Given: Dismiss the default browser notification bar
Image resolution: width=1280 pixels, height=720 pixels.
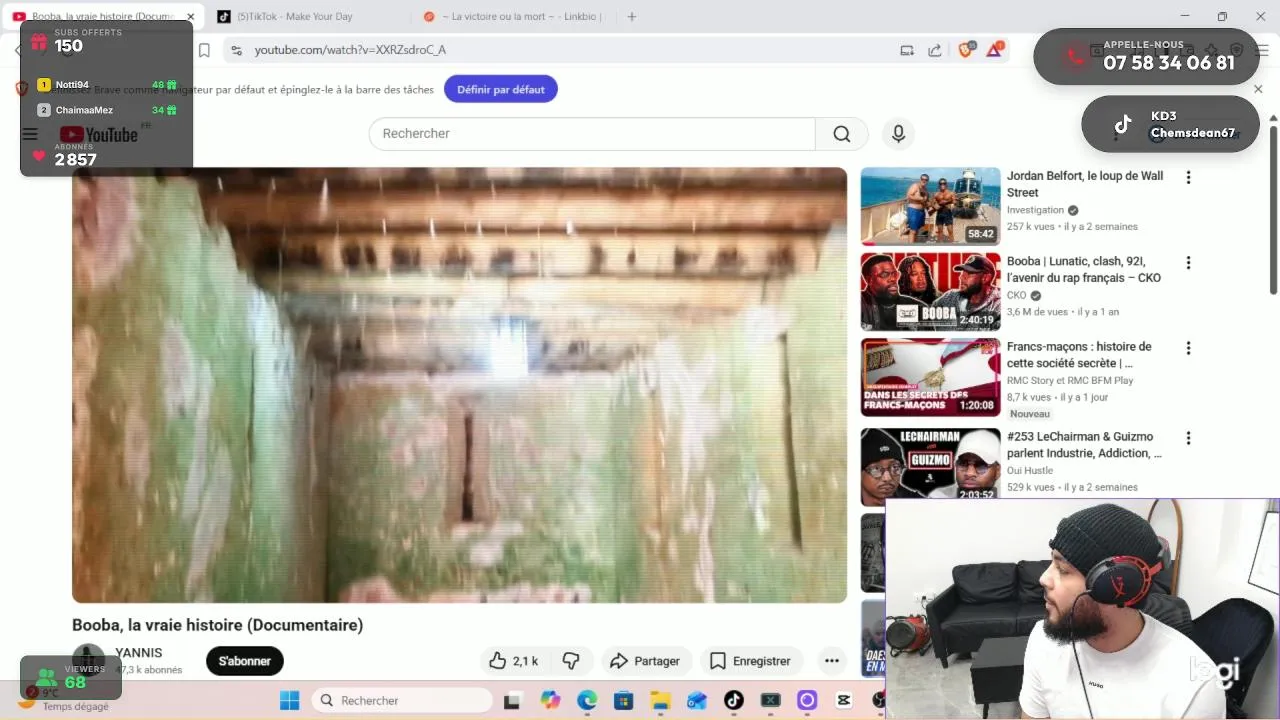Looking at the screenshot, I should [1258, 89].
